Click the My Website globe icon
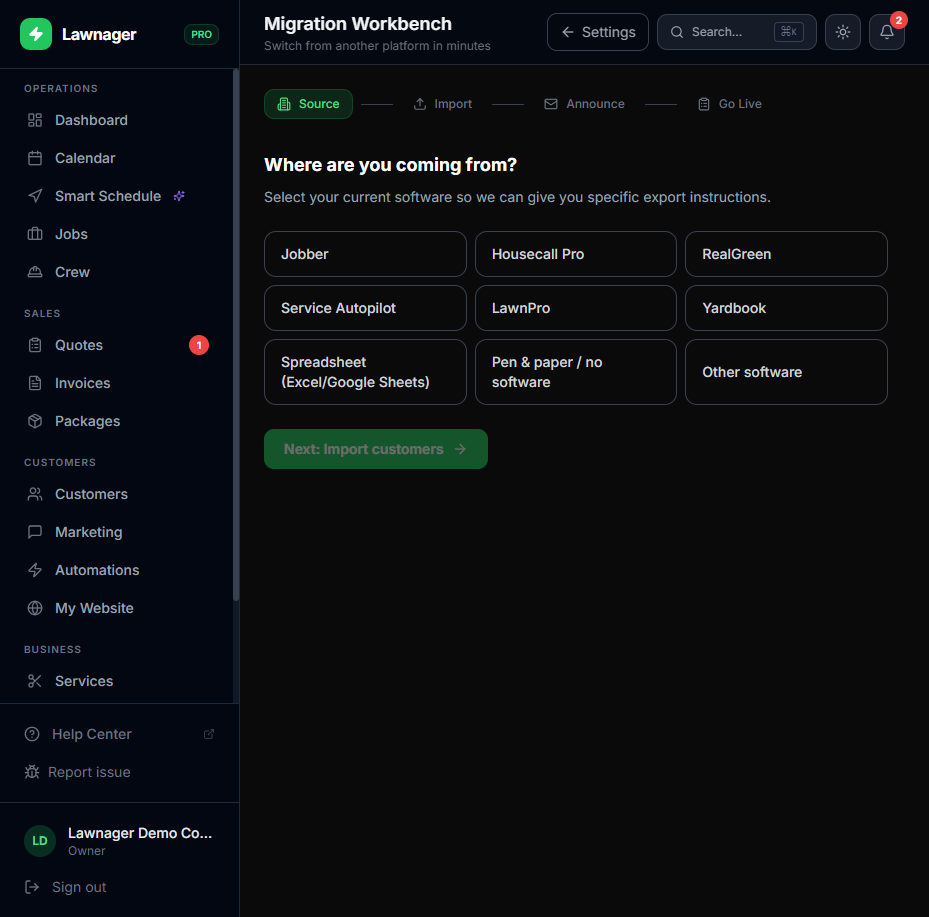 (x=35, y=608)
